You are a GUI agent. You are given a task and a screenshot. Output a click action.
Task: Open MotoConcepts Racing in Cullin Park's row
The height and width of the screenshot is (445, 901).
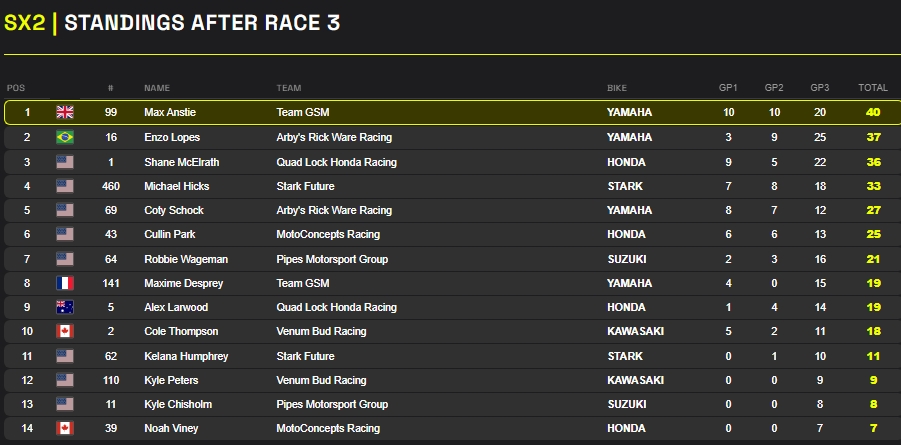point(328,235)
